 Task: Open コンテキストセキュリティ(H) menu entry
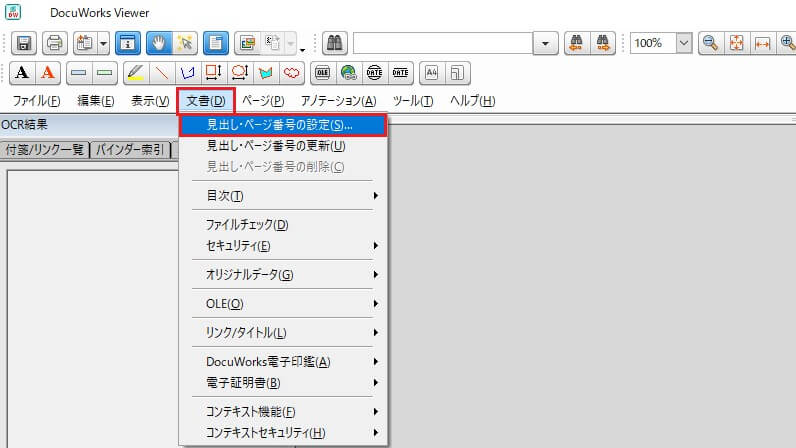283,432
